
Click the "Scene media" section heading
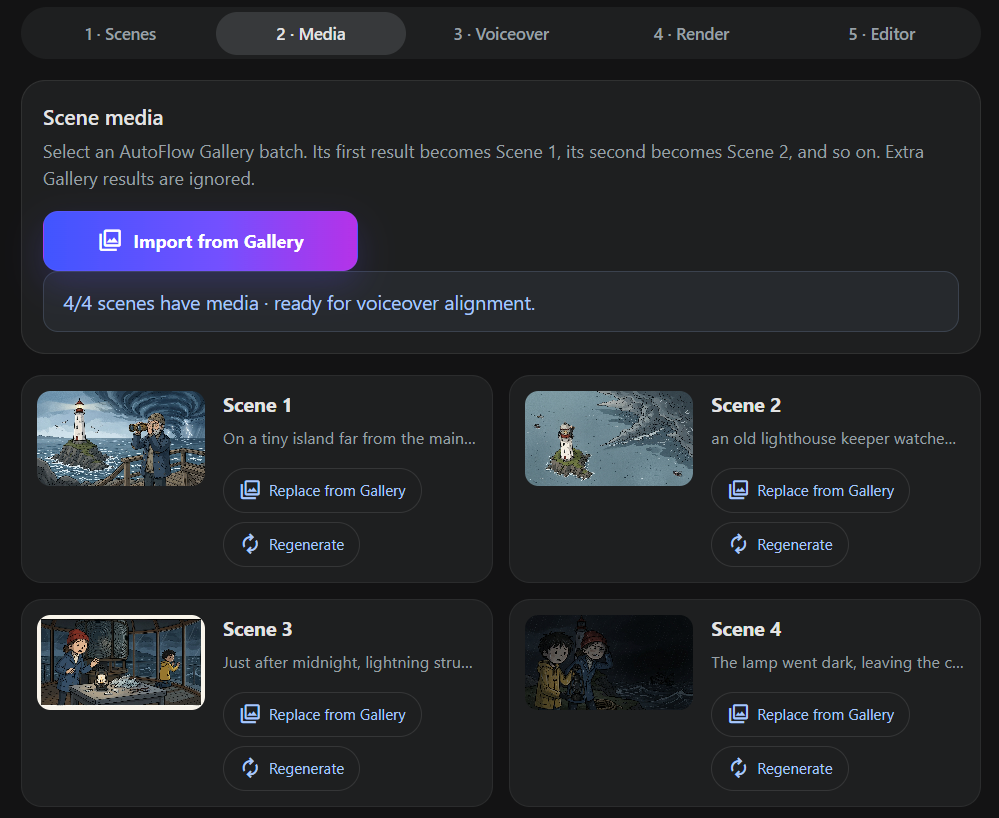(x=103, y=118)
